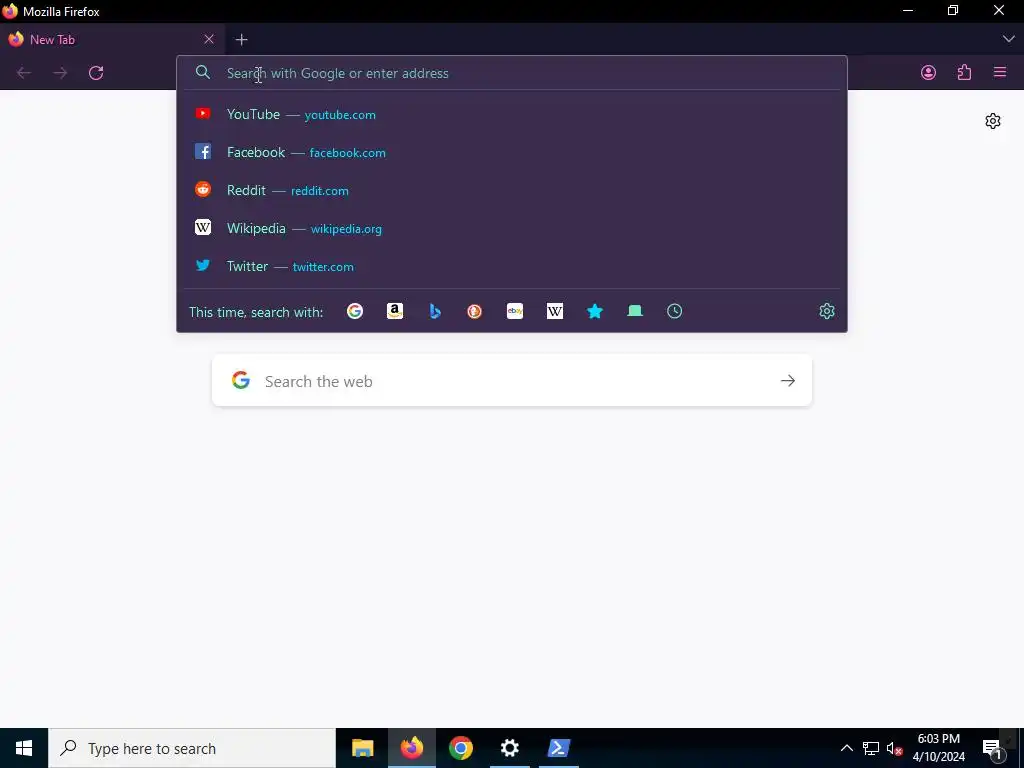Choose the Reddit suggestion
Viewport: 1024px width, 768px height.
click(x=512, y=190)
